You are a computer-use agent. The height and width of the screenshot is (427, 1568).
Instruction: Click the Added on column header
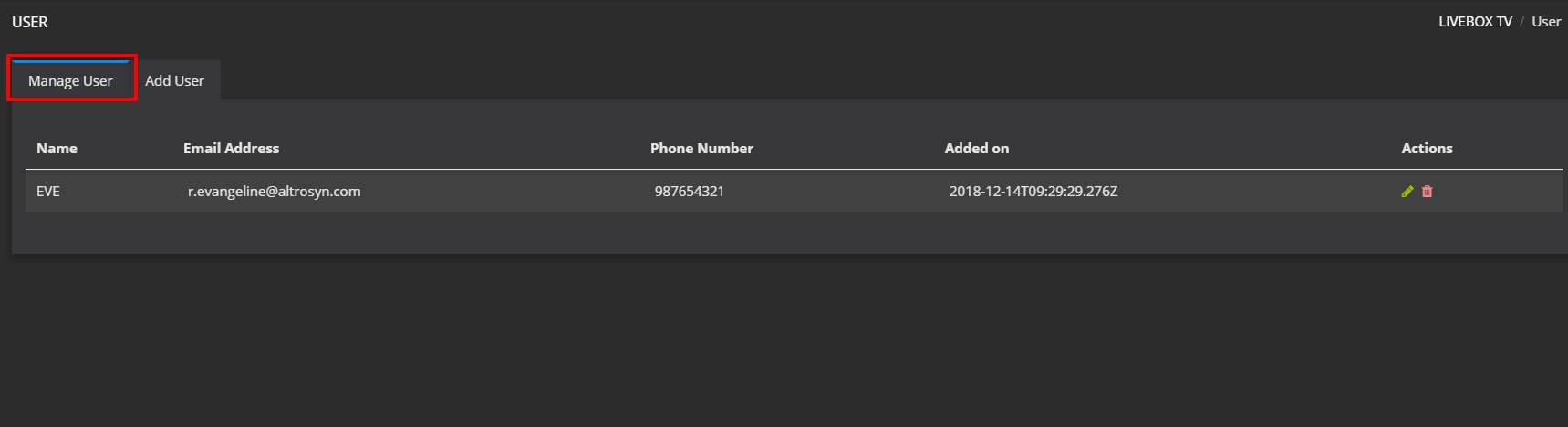pos(977,148)
